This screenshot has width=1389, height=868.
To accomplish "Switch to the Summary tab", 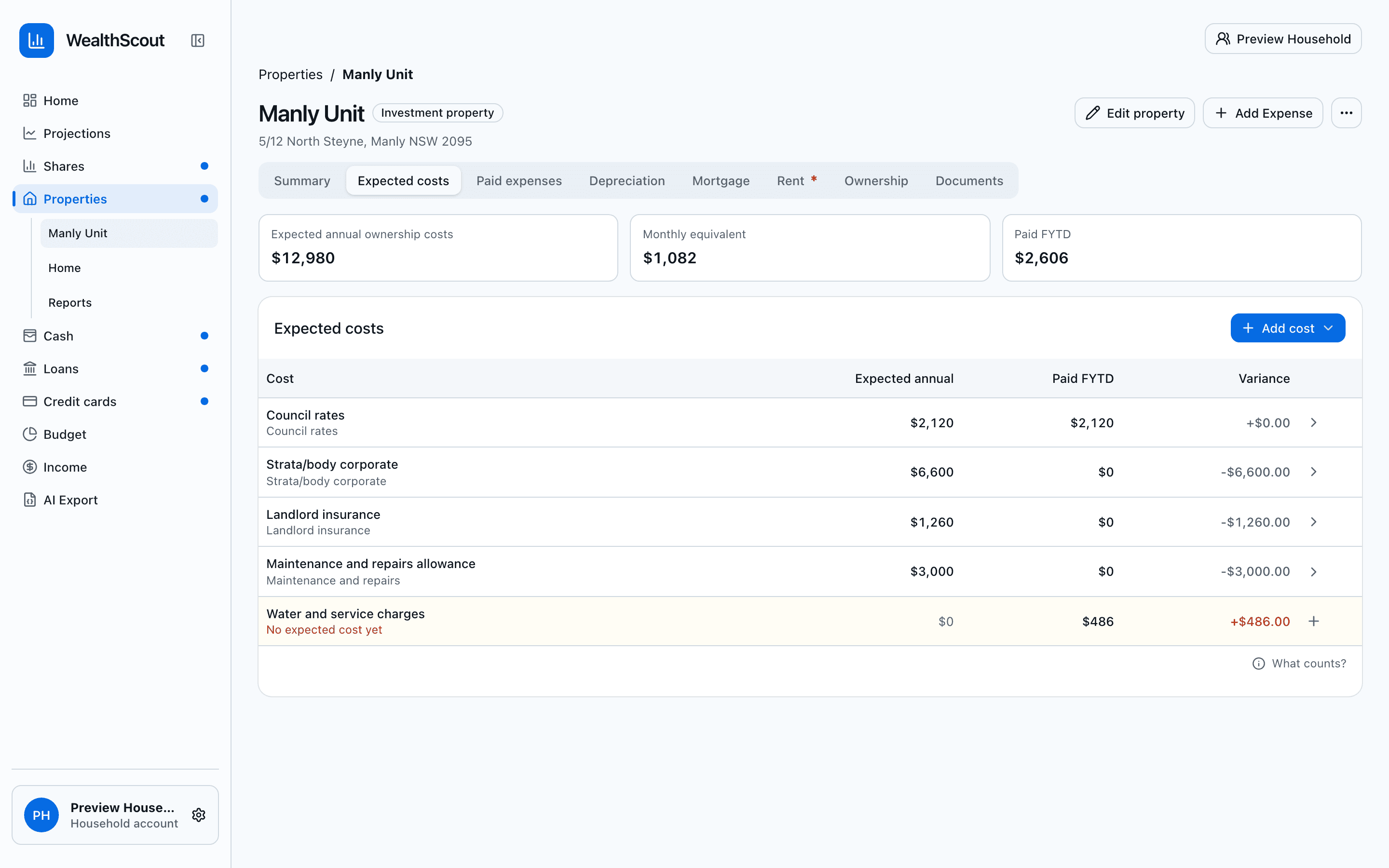I will 302,181.
